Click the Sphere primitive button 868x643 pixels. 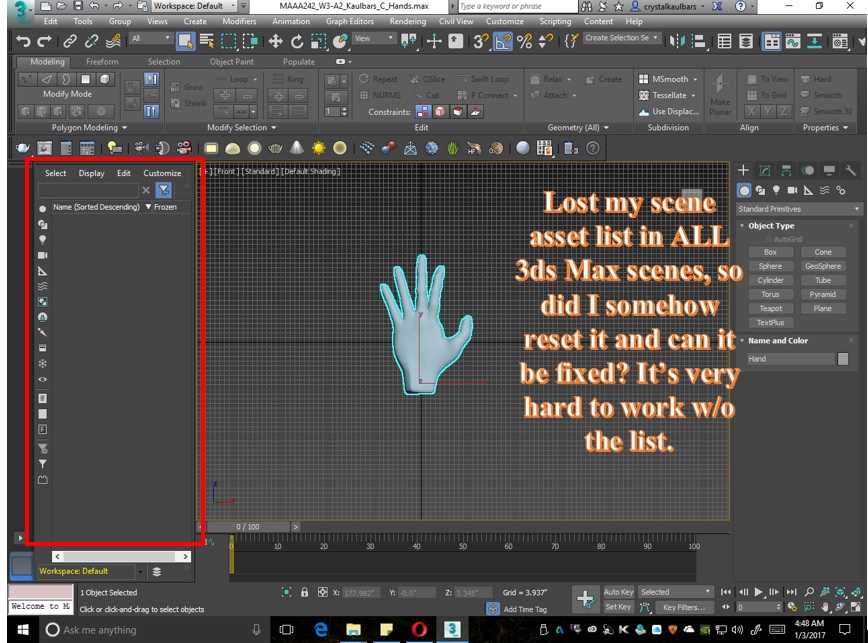(770, 266)
